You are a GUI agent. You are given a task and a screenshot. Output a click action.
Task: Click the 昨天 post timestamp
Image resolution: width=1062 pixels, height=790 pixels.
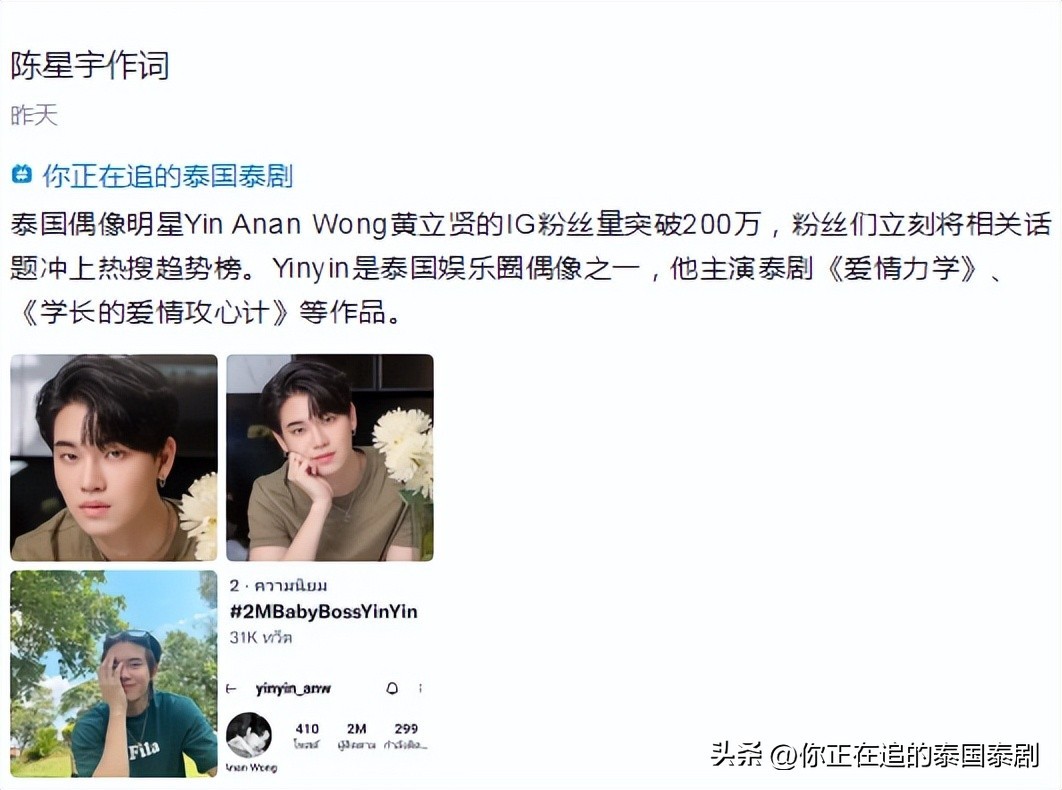34,115
